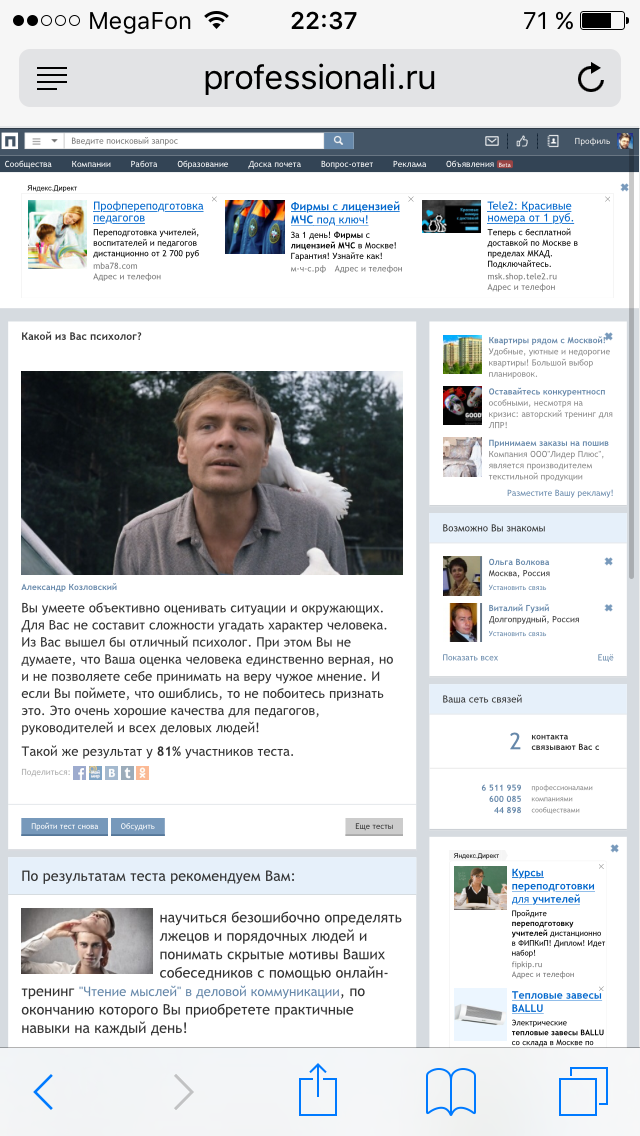This screenshot has height=1136, width=640.
Task: Tap the Safari reload page icon
Action: coord(591,78)
